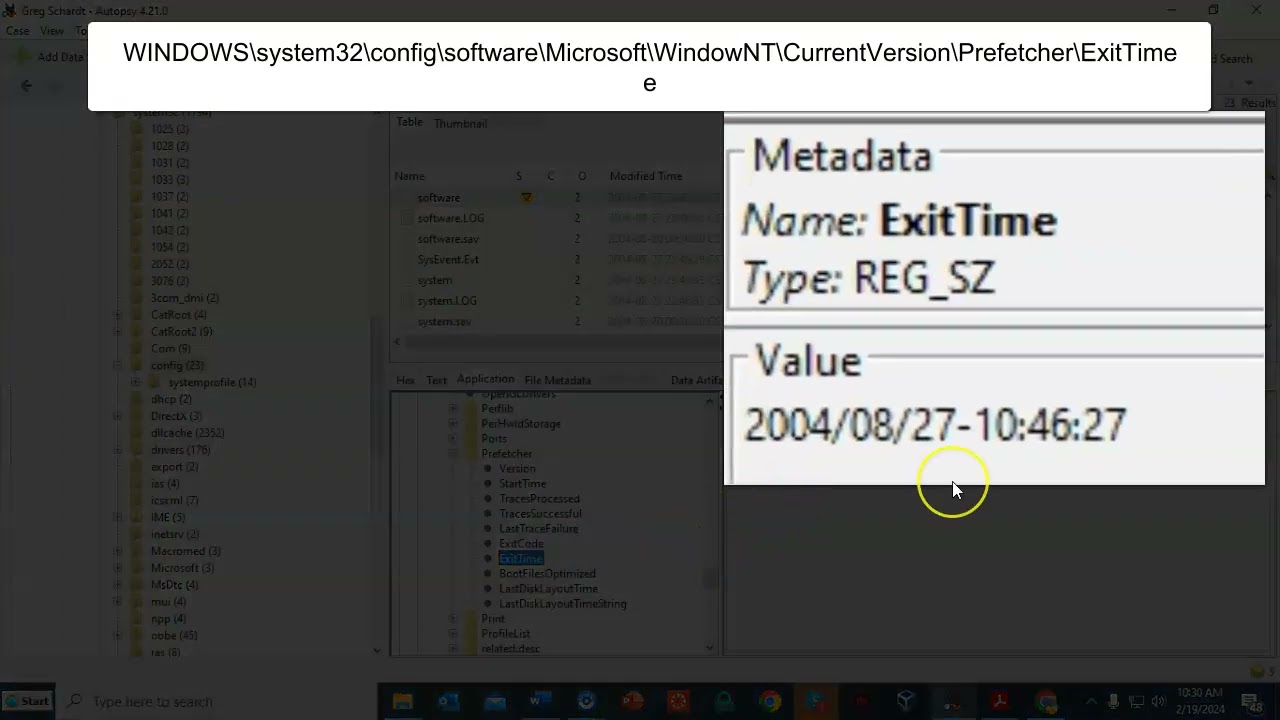
Task: Select the software.sav file row
Action: click(447, 239)
